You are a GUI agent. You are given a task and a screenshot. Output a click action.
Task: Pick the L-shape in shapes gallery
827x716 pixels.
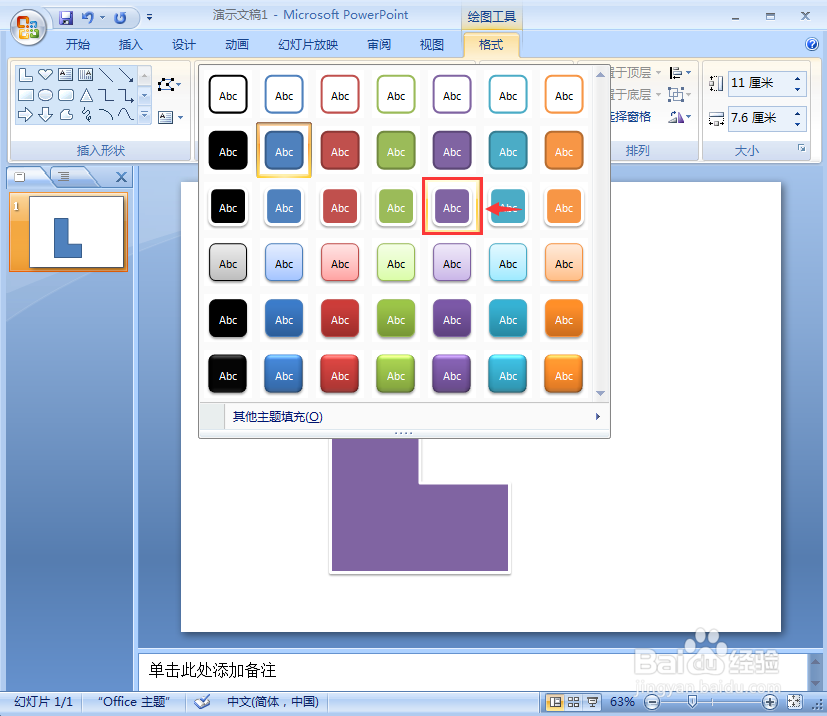pos(25,75)
